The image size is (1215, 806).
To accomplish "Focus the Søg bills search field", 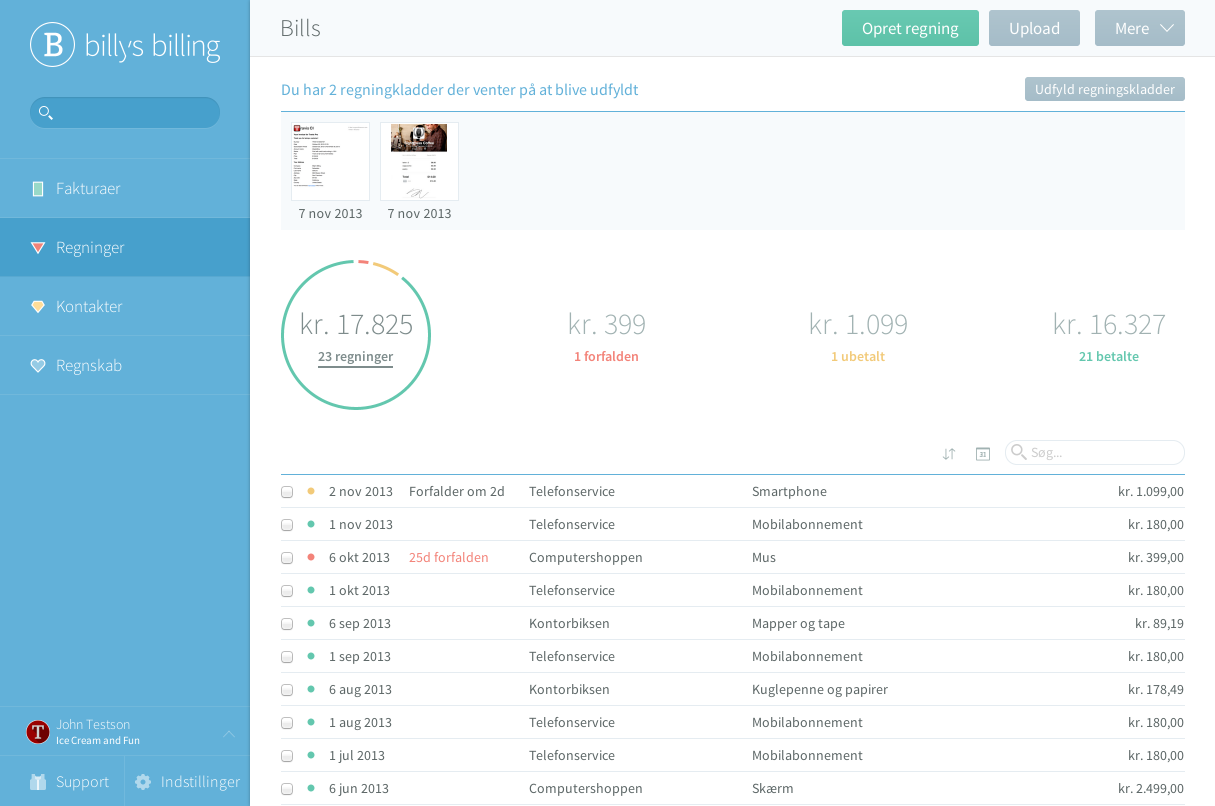I will tap(1095, 453).
